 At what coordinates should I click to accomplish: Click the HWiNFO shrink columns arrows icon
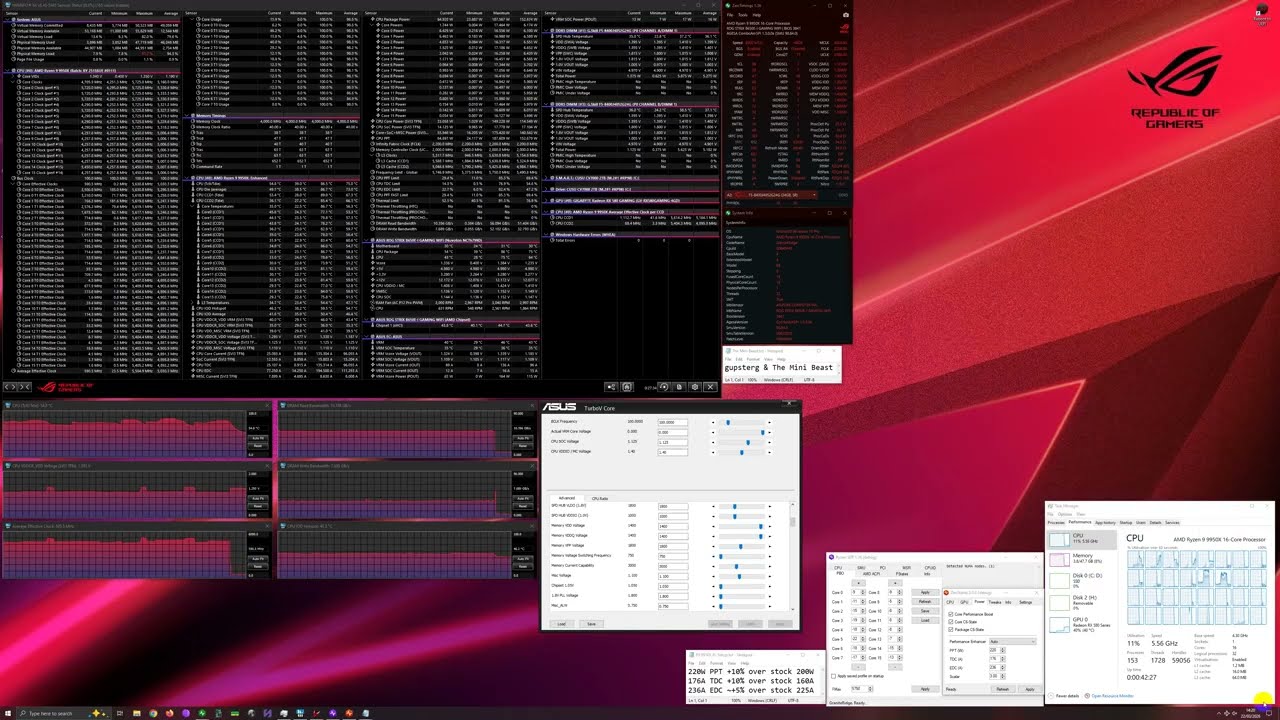pyautogui.click(x=24, y=387)
